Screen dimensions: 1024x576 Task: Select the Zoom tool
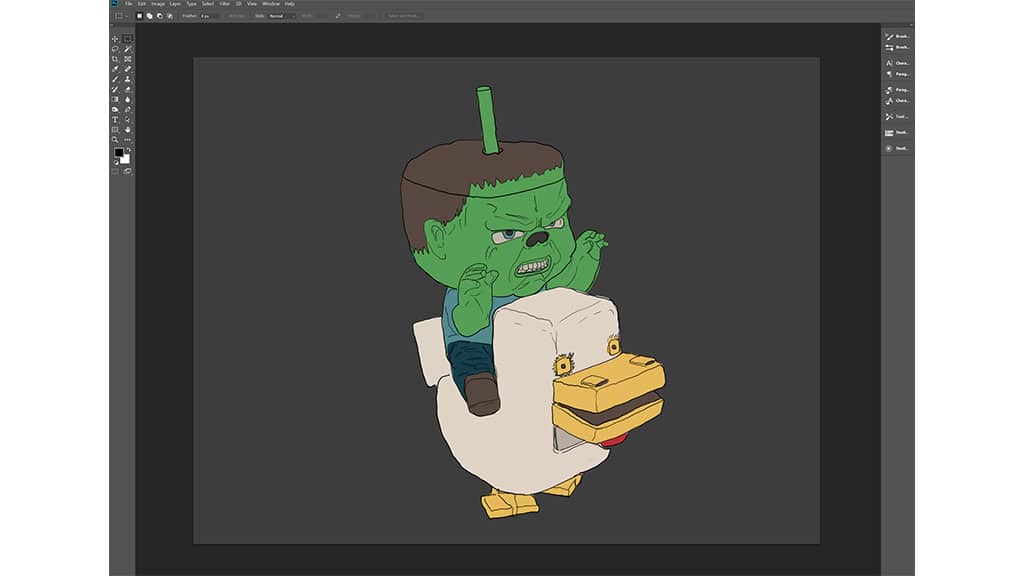coord(115,139)
